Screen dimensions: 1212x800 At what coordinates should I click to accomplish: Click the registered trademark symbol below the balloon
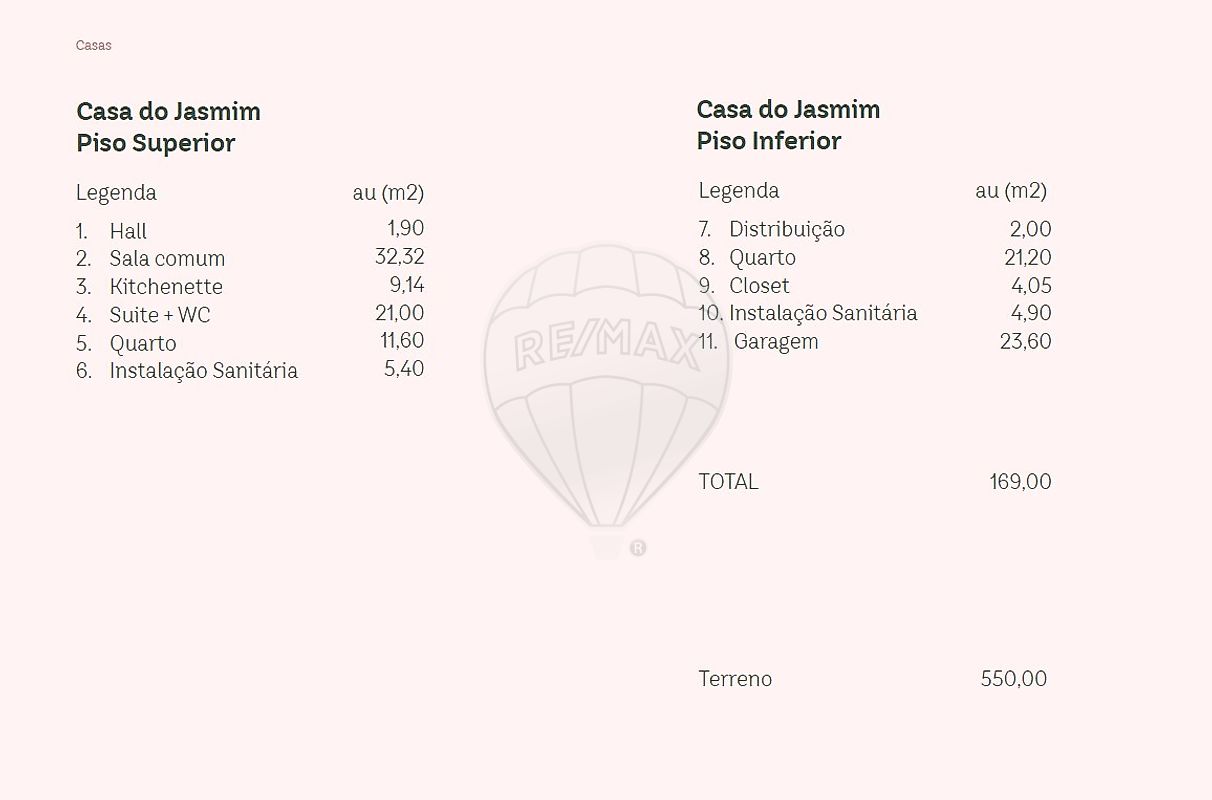click(638, 548)
